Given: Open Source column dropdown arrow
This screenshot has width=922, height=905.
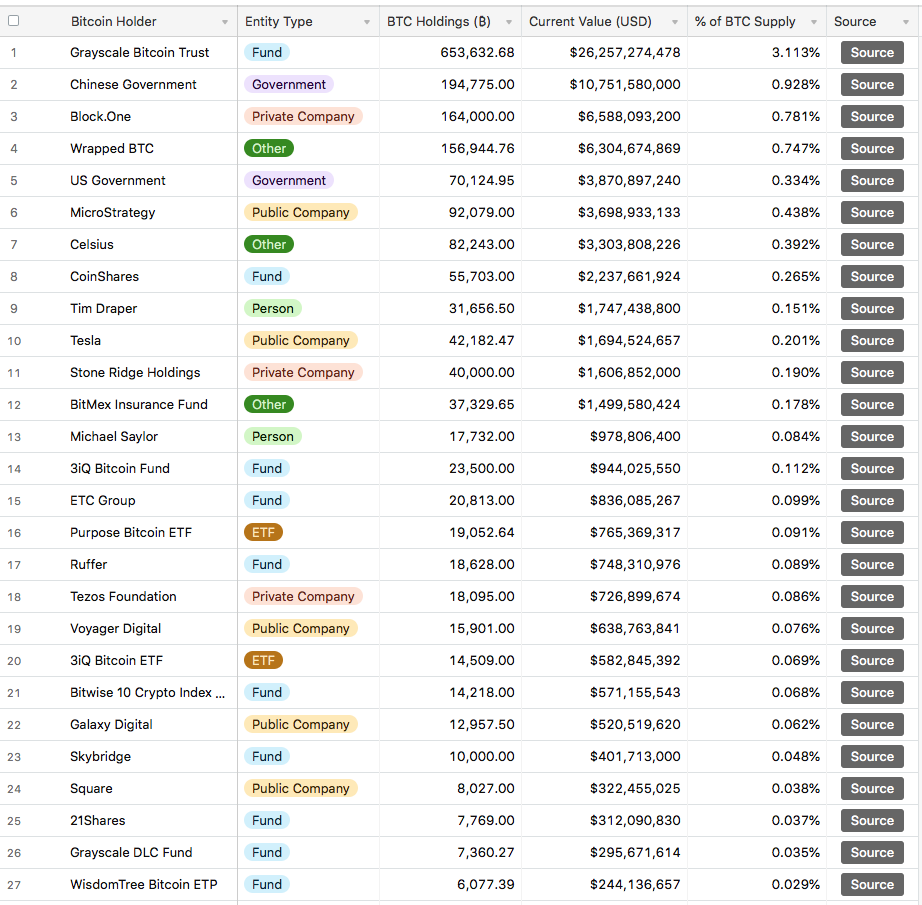Looking at the screenshot, I should coord(906,22).
